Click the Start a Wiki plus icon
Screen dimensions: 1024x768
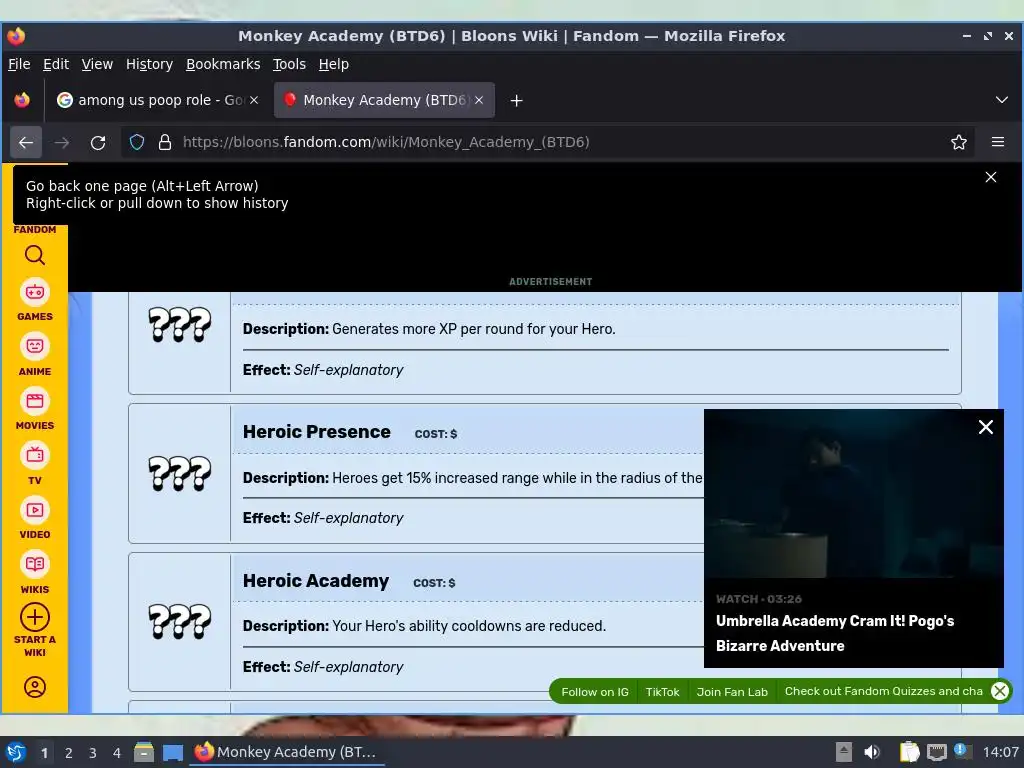click(x=35, y=617)
